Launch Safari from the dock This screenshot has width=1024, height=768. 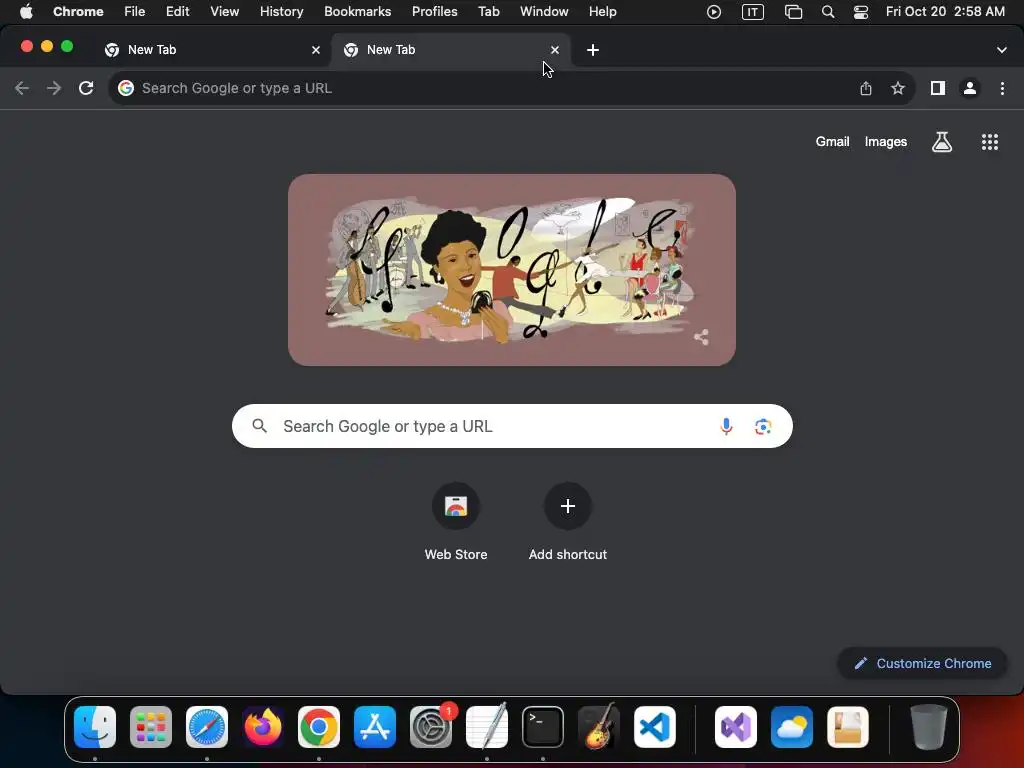pos(207,727)
